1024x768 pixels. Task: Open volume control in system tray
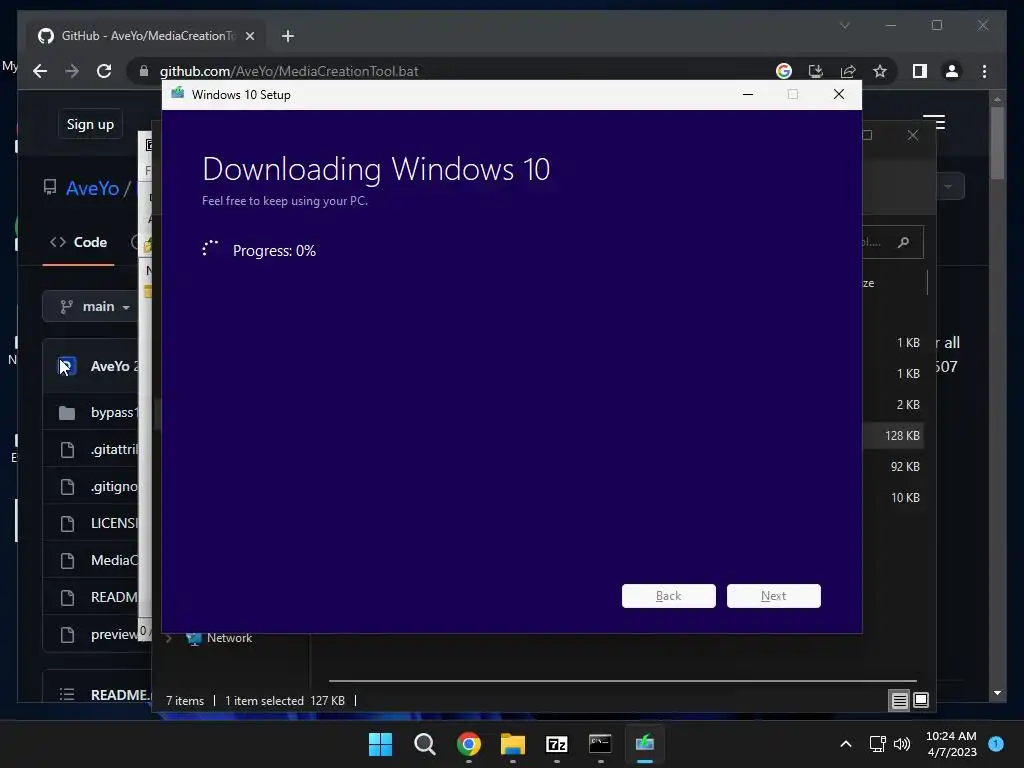pyautogui.click(x=902, y=744)
